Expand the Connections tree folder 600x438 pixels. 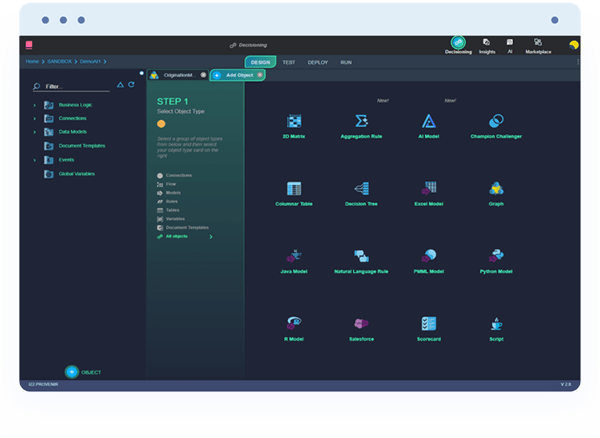tap(34, 119)
